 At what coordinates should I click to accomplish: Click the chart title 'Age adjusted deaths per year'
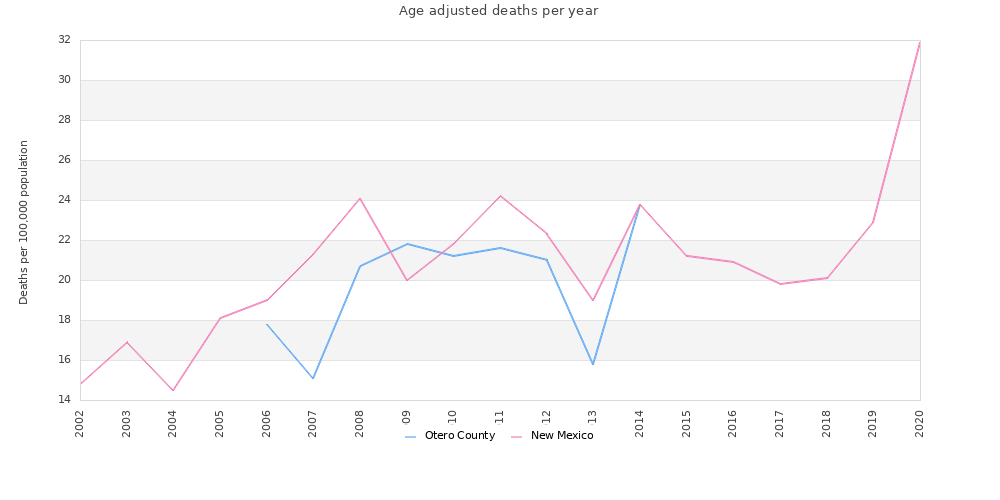point(498,11)
